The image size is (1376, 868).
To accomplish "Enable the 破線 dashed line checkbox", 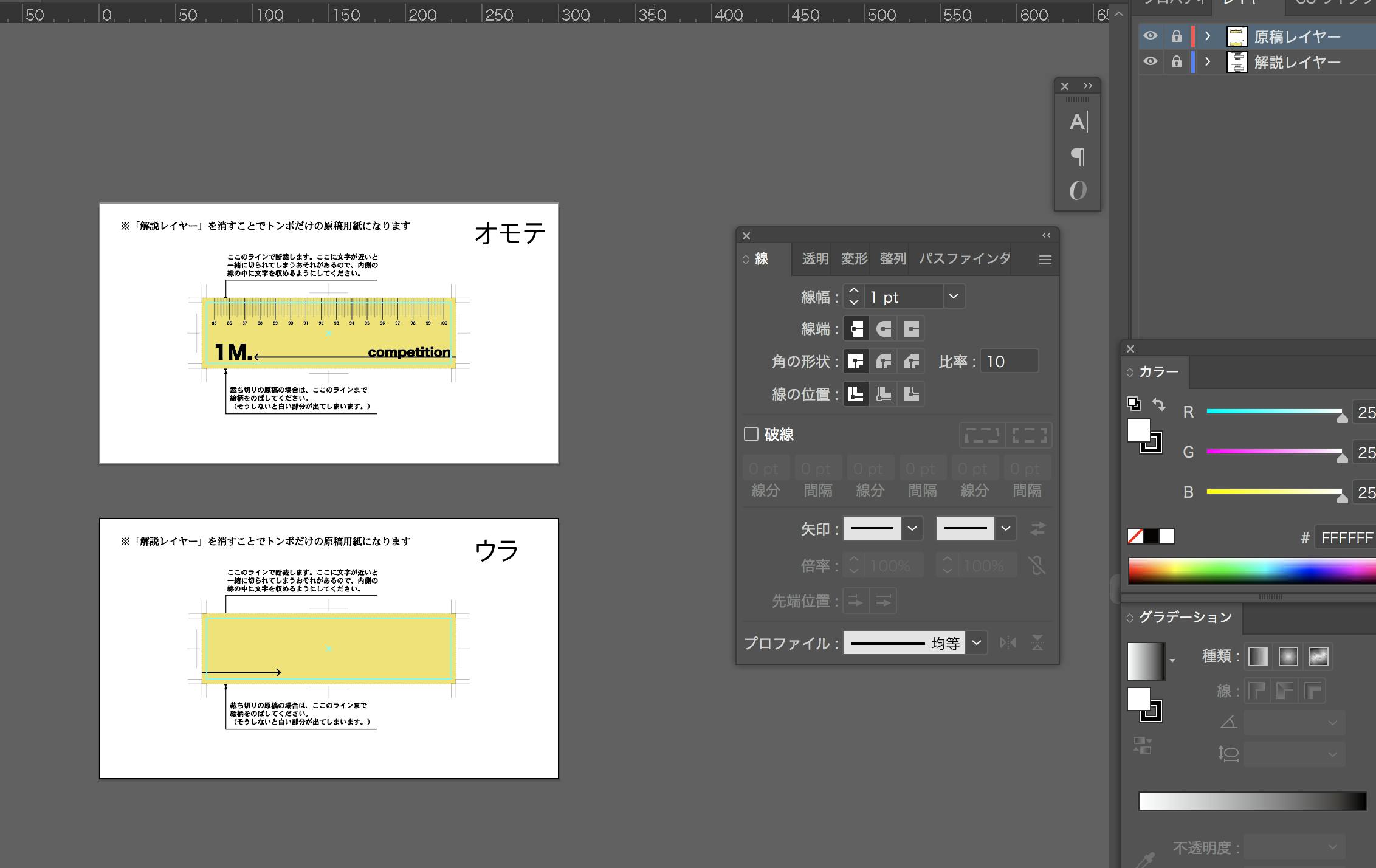I will click(x=751, y=434).
